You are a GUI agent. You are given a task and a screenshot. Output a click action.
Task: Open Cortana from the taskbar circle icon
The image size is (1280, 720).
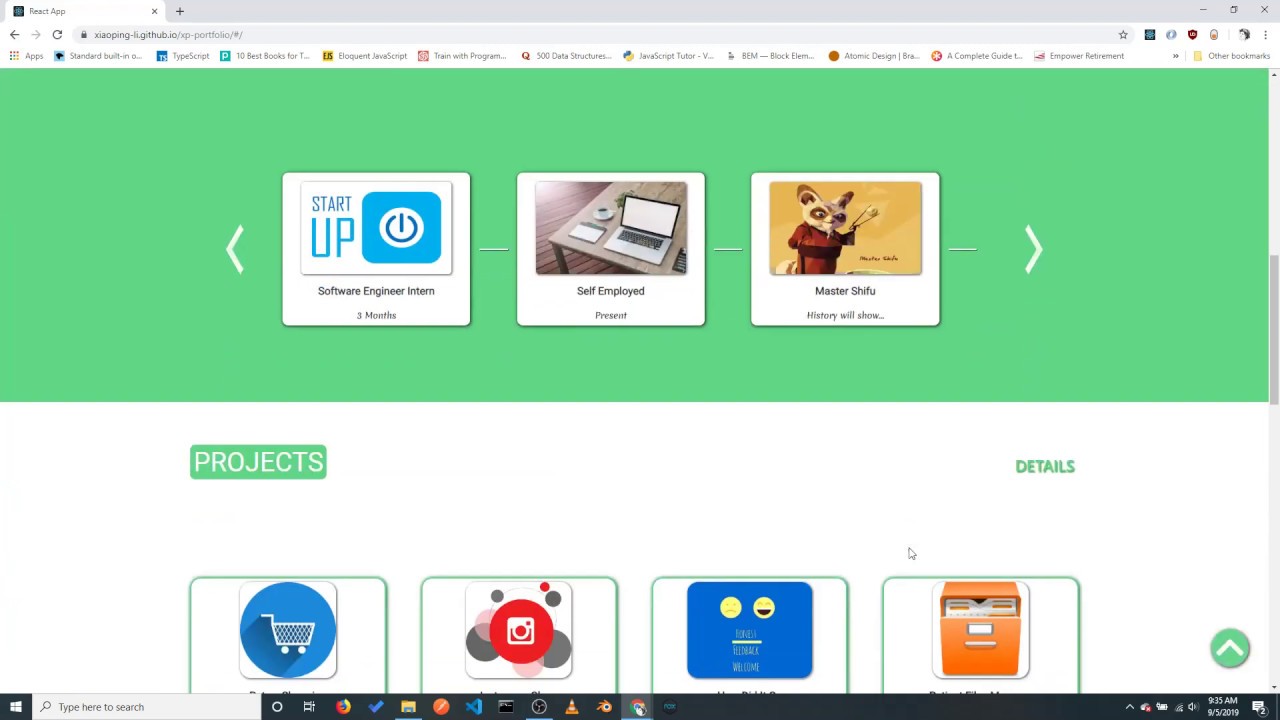tap(277, 707)
